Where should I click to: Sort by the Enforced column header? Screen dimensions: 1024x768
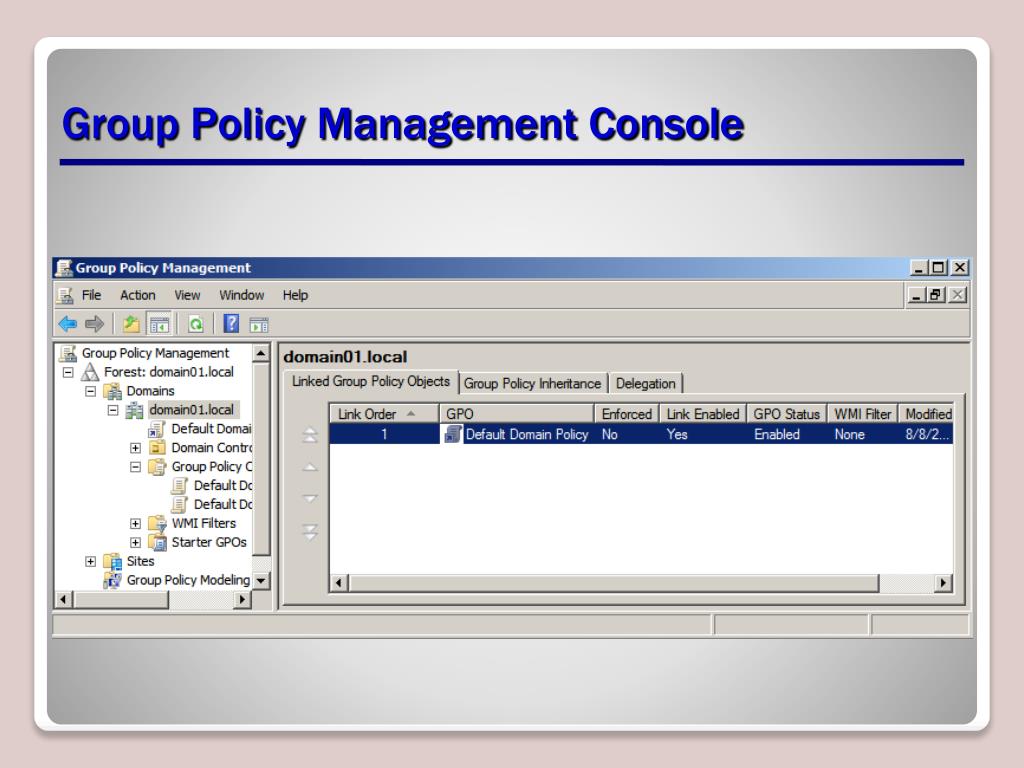click(627, 414)
